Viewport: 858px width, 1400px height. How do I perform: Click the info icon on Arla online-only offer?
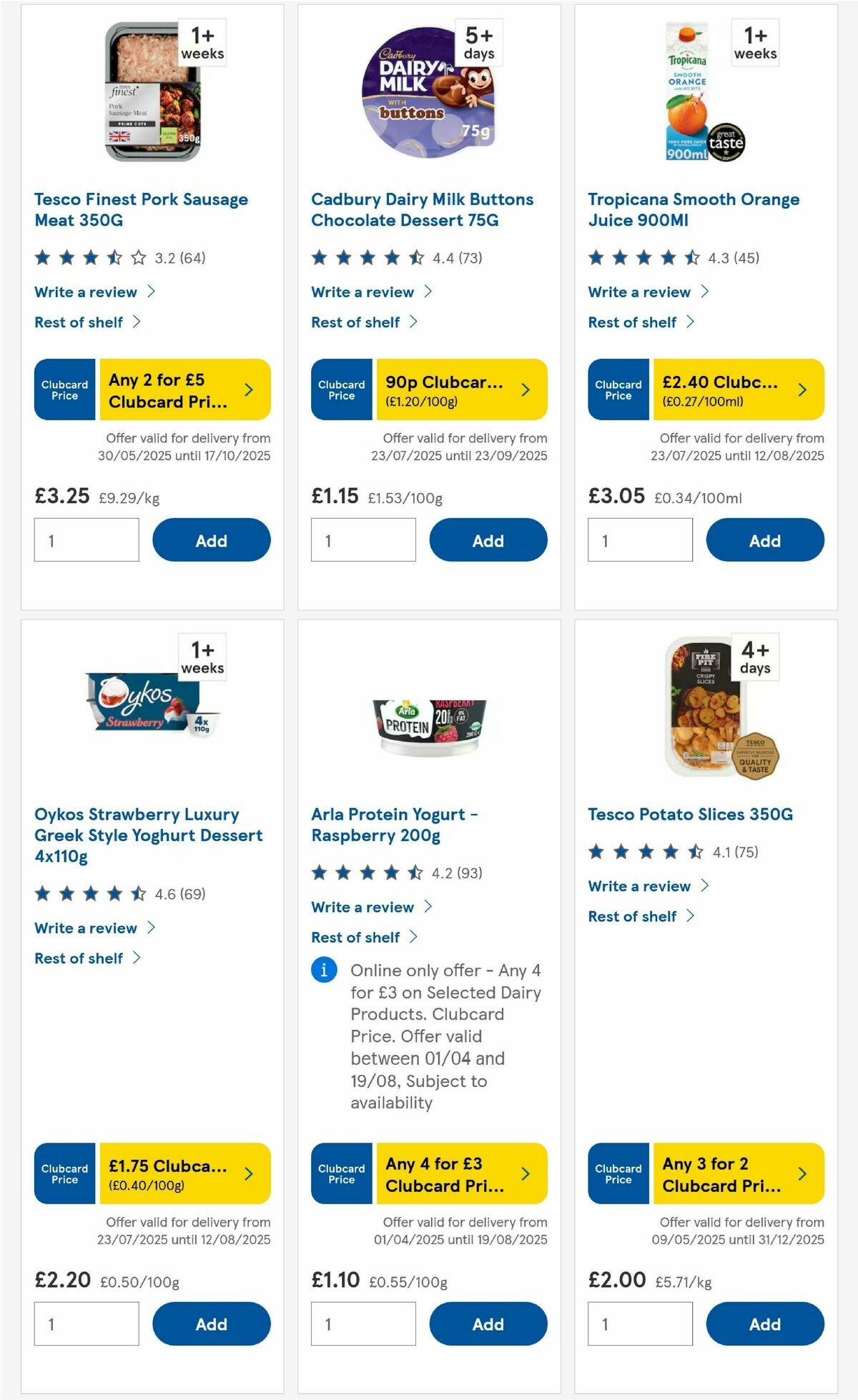point(324,970)
